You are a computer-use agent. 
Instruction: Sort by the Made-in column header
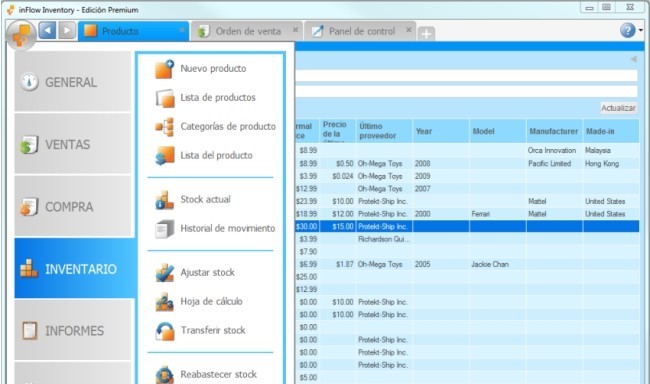(611, 131)
